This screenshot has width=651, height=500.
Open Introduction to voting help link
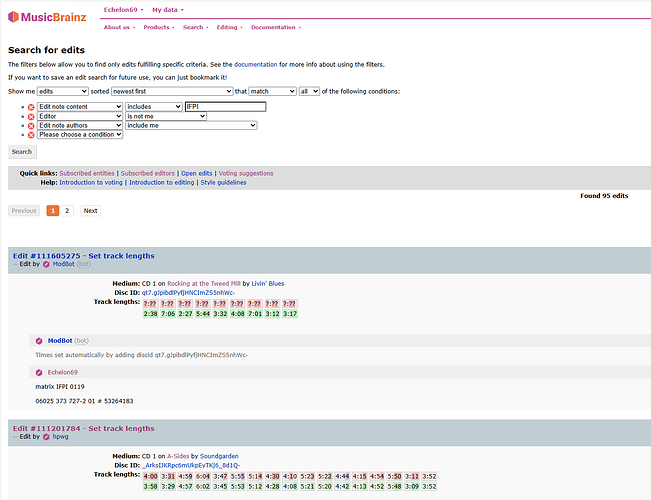click(x=91, y=183)
